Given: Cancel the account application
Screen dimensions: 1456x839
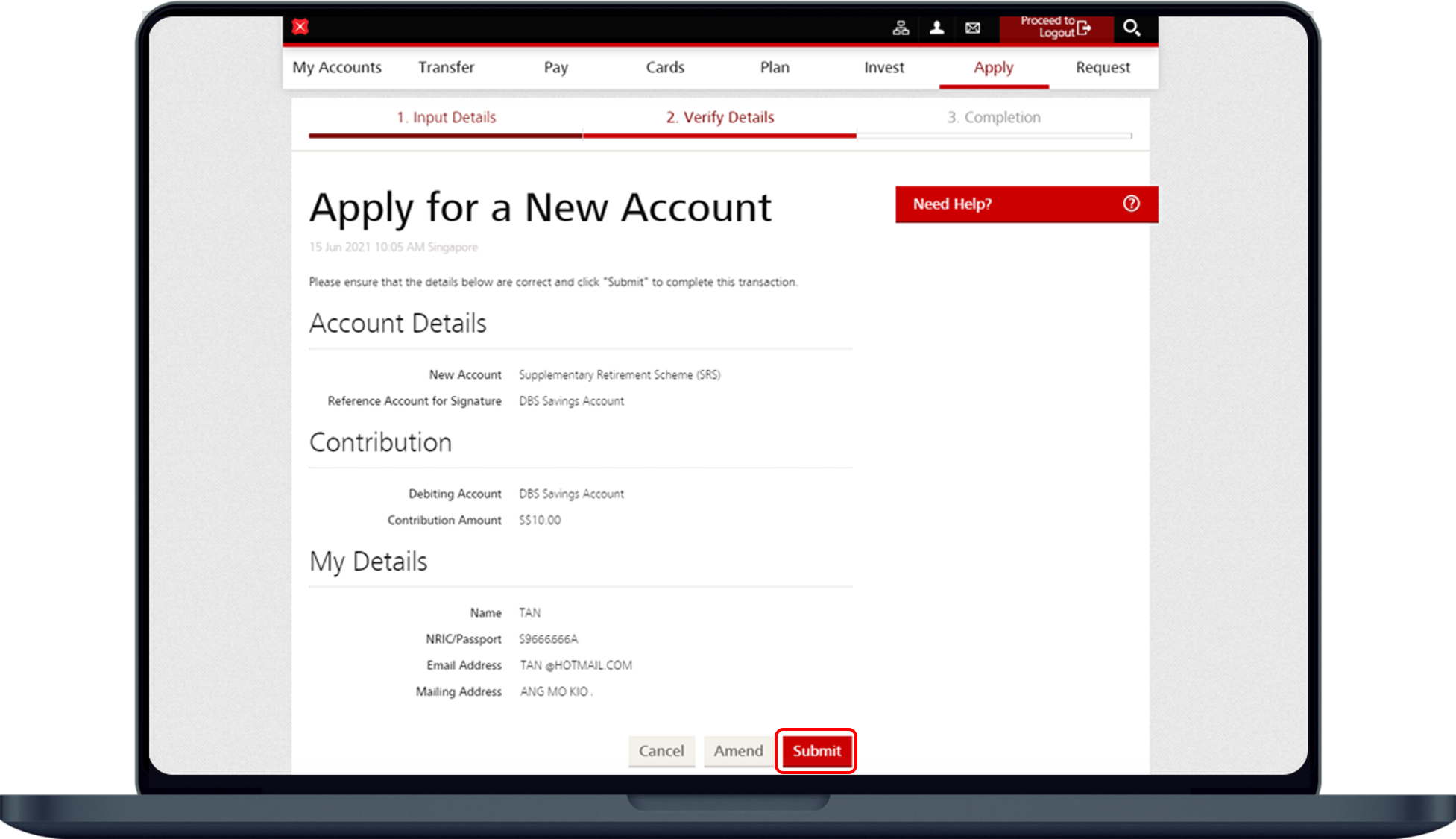Looking at the screenshot, I should [x=661, y=751].
